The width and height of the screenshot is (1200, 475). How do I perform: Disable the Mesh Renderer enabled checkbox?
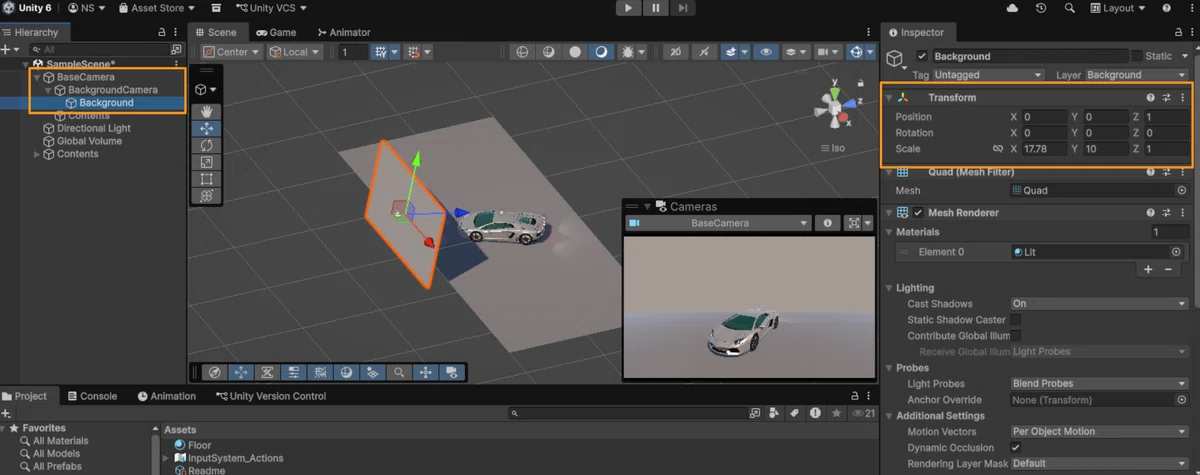918,213
